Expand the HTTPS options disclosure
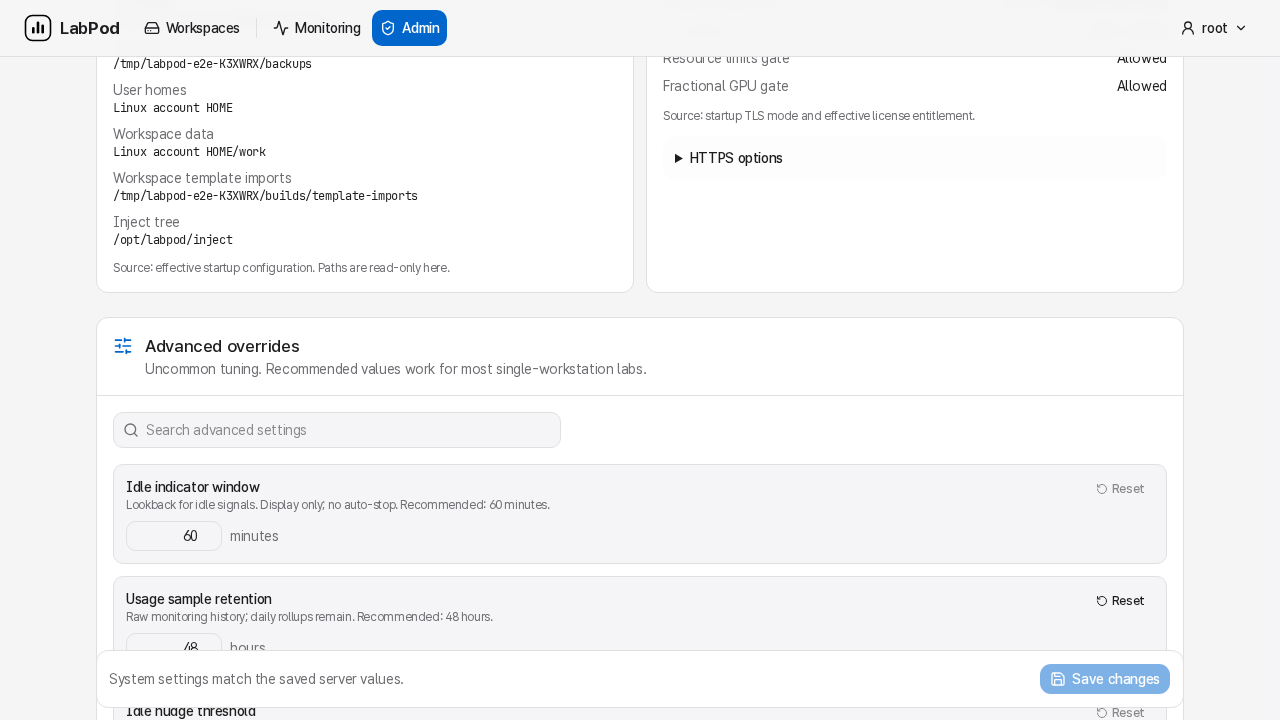The image size is (1280, 720). [915, 158]
